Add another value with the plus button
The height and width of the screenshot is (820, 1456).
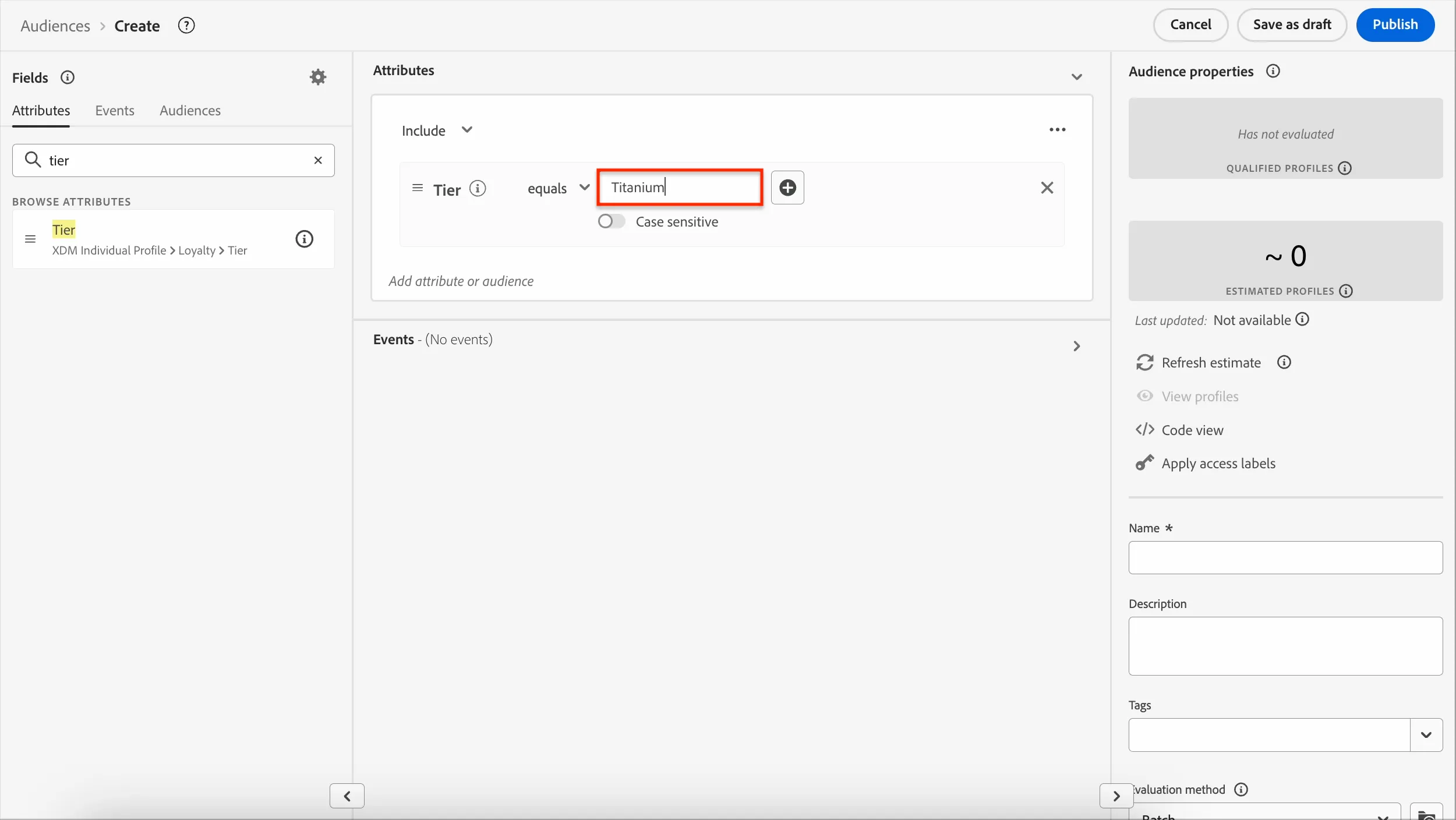click(788, 188)
